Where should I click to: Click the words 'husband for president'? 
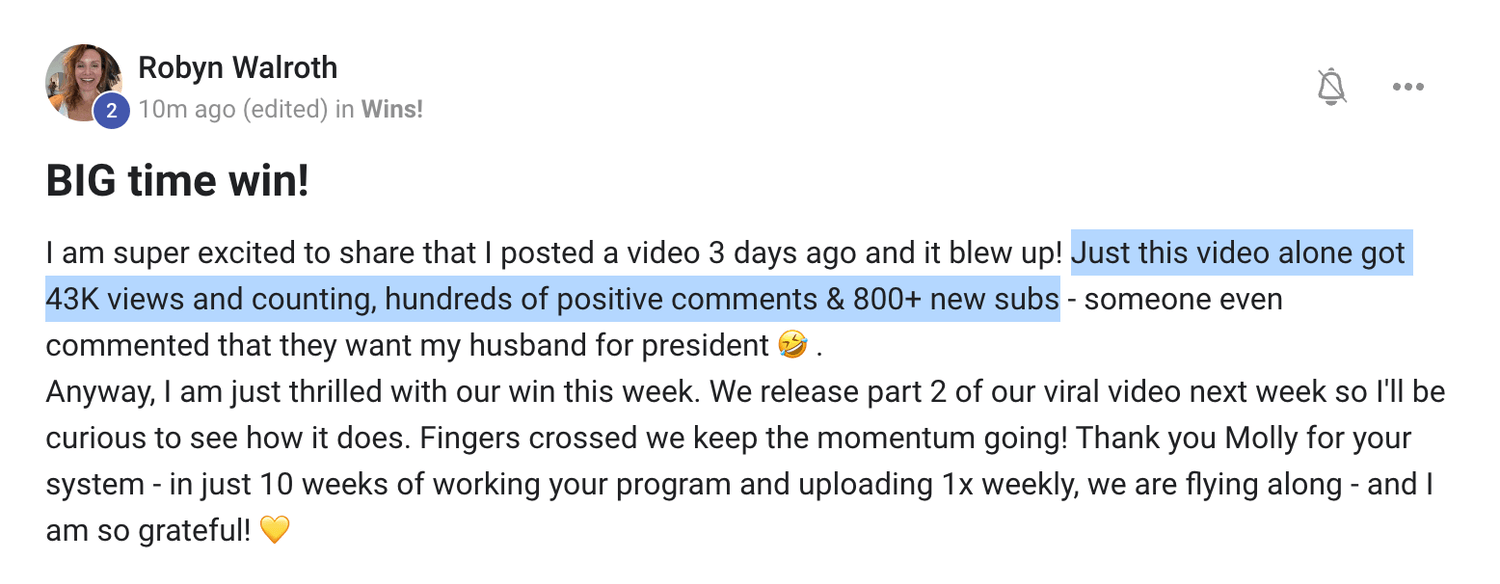pos(618,346)
